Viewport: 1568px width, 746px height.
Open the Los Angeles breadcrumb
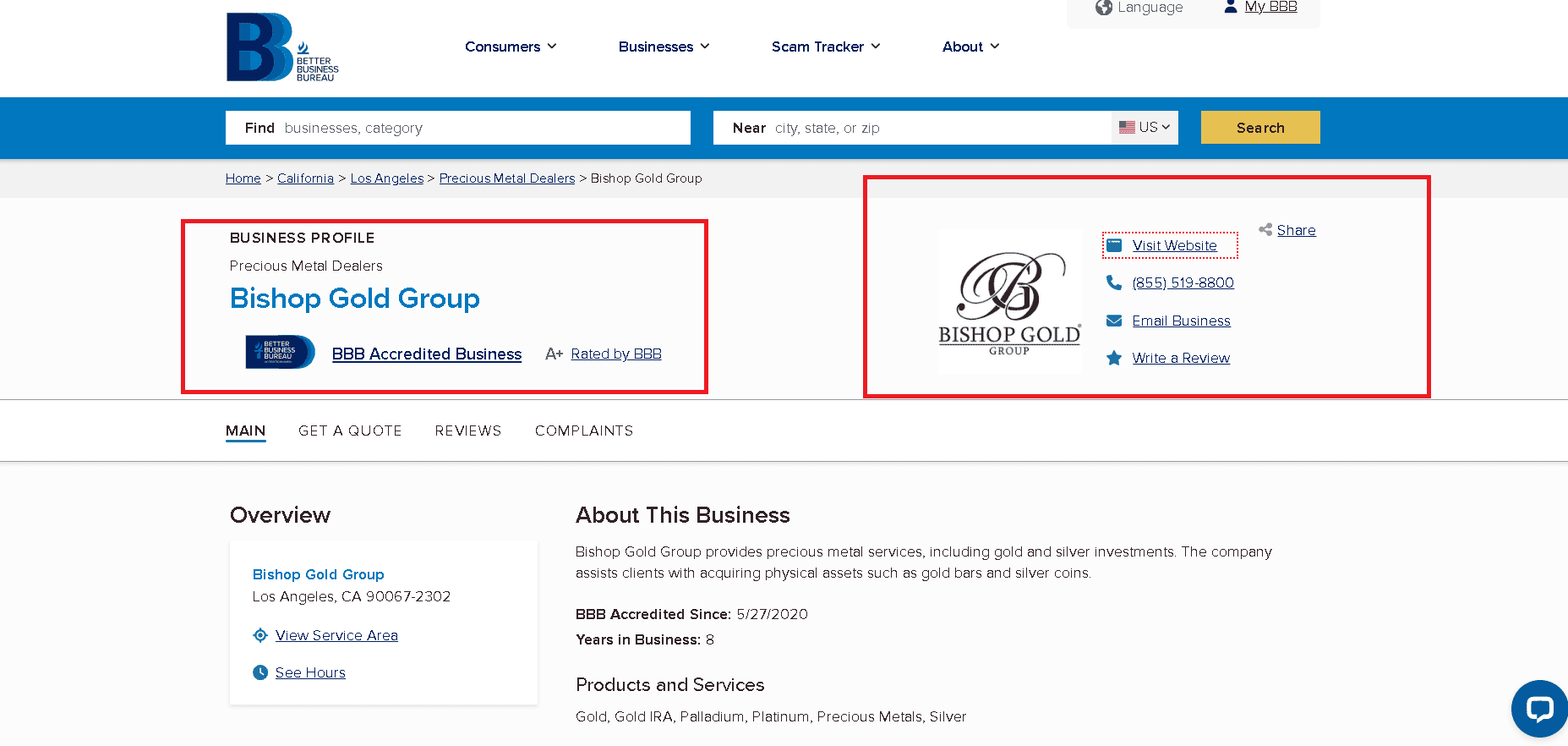pyautogui.click(x=387, y=178)
